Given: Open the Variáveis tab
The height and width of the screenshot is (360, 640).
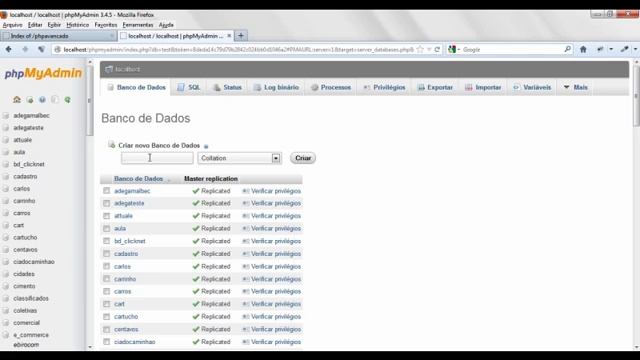Looking at the screenshot, I should [x=532, y=87].
